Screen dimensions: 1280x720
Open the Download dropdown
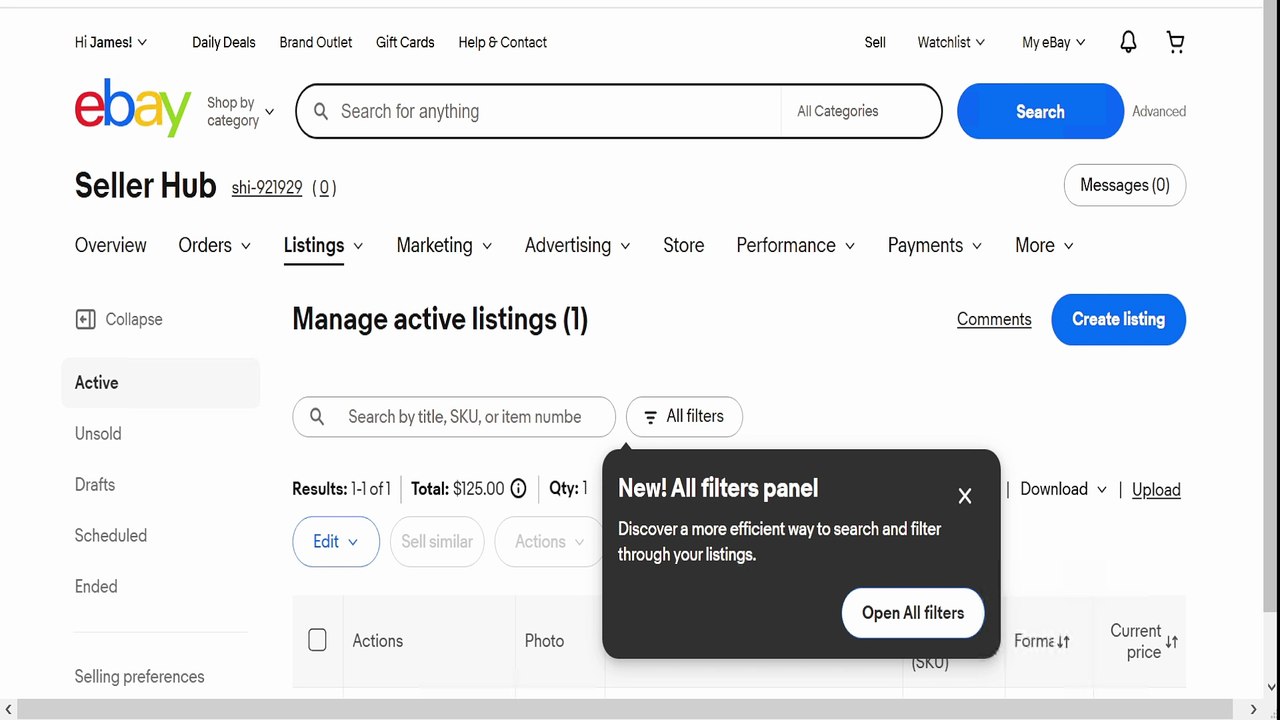point(1063,489)
